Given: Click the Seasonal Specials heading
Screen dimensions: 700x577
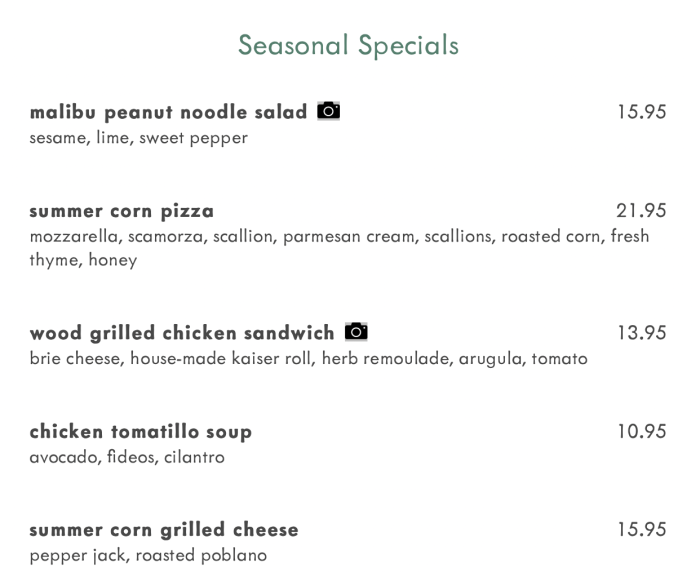Looking at the screenshot, I should [349, 45].
